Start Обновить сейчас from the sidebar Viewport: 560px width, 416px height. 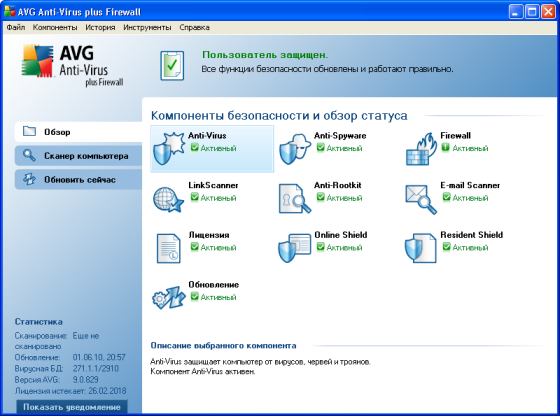click(x=78, y=179)
